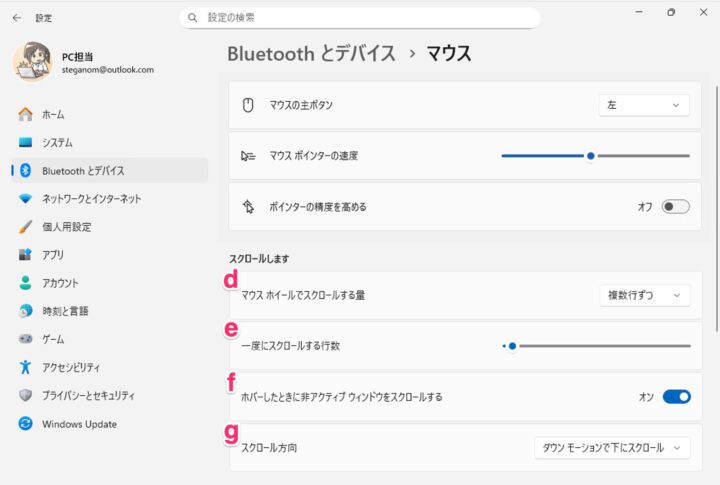The image size is (720, 485).
Task: Open the Windows Update icon
Action: pyautogui.click(x=26, y=424)
